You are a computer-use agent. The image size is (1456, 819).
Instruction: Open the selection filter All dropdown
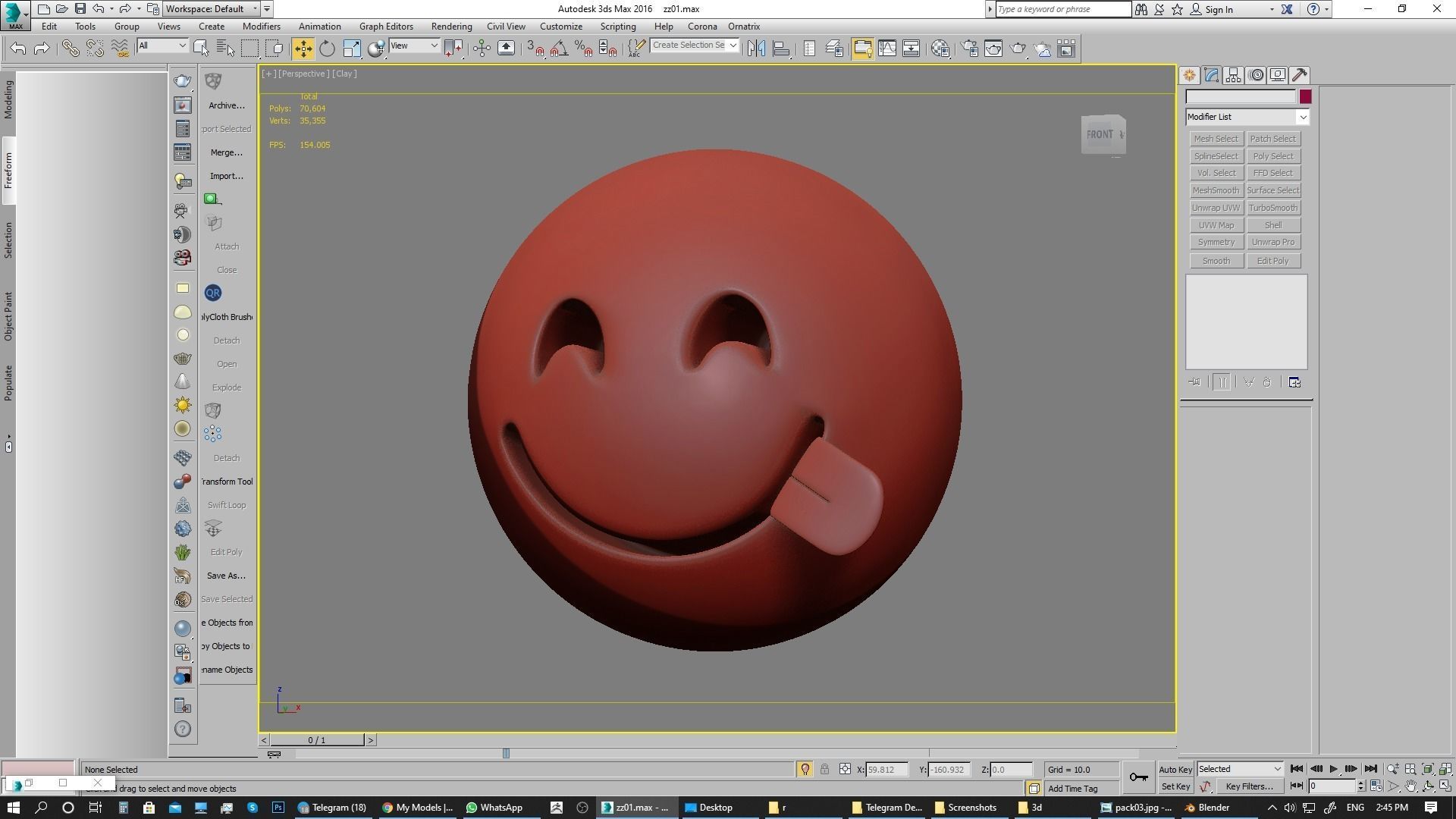click(x=162, y=45)
